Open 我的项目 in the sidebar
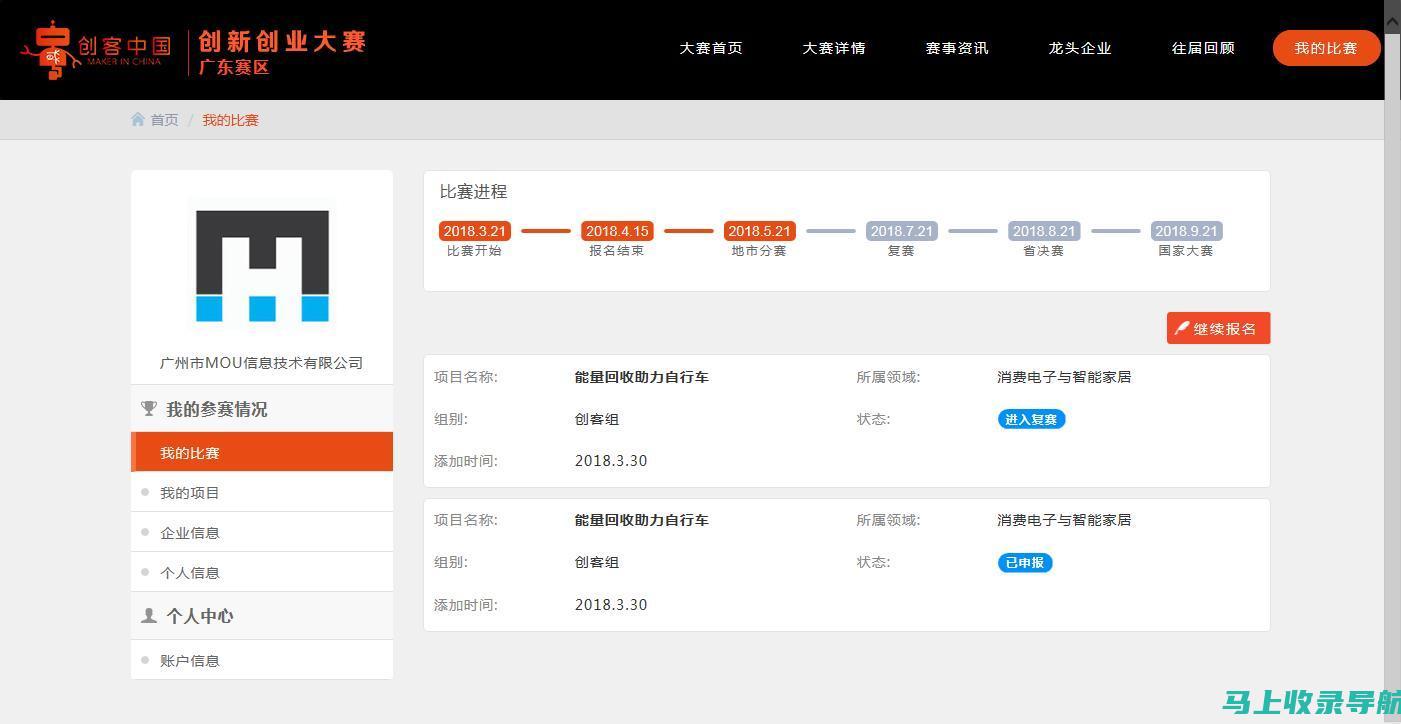 tap(262, 492)
